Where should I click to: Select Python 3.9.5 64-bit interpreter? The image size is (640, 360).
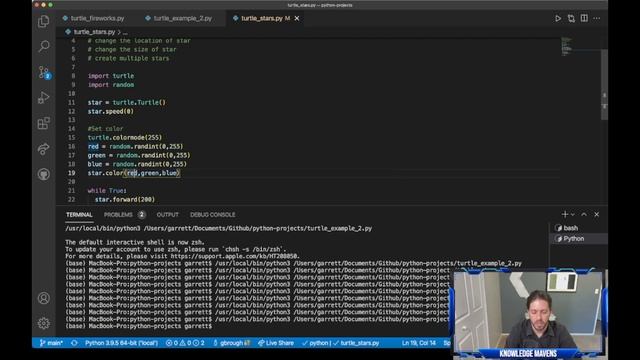tap(121, 343)
